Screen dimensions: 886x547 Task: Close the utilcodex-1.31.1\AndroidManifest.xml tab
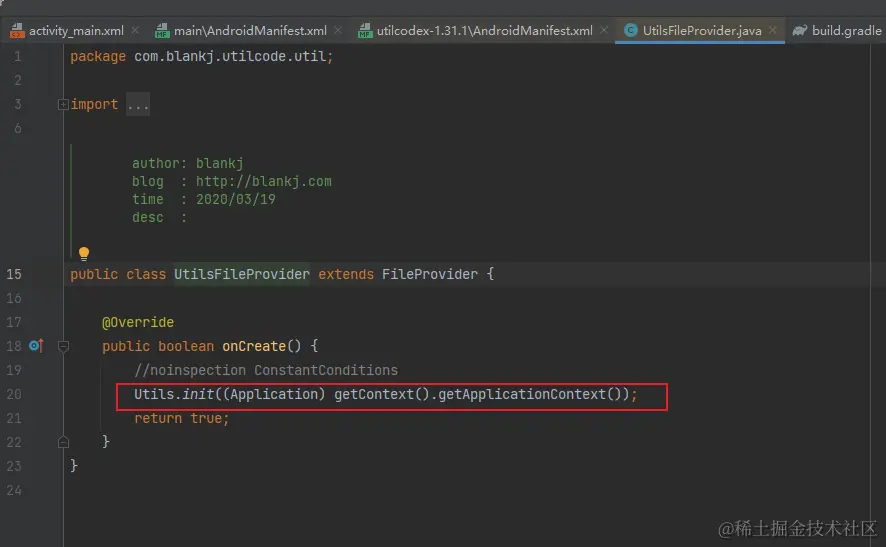coord(603,31)
